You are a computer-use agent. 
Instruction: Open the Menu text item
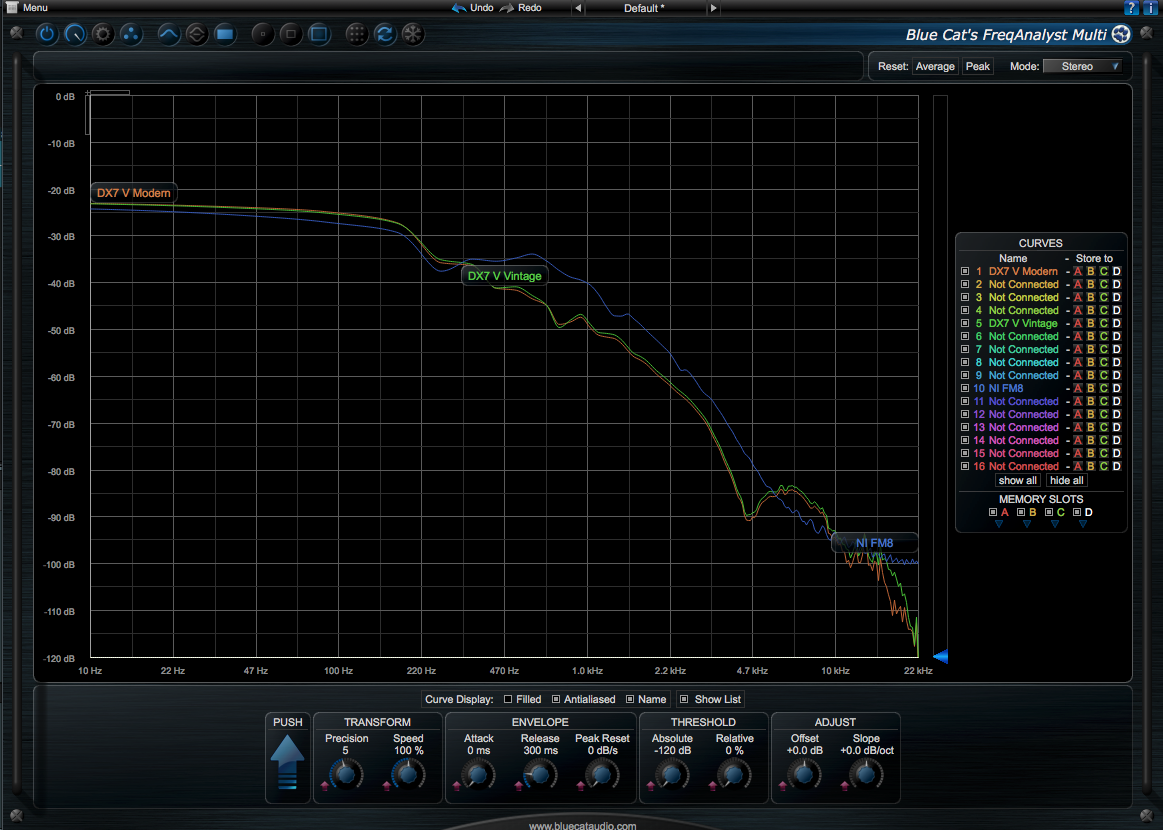coord(35,7)
